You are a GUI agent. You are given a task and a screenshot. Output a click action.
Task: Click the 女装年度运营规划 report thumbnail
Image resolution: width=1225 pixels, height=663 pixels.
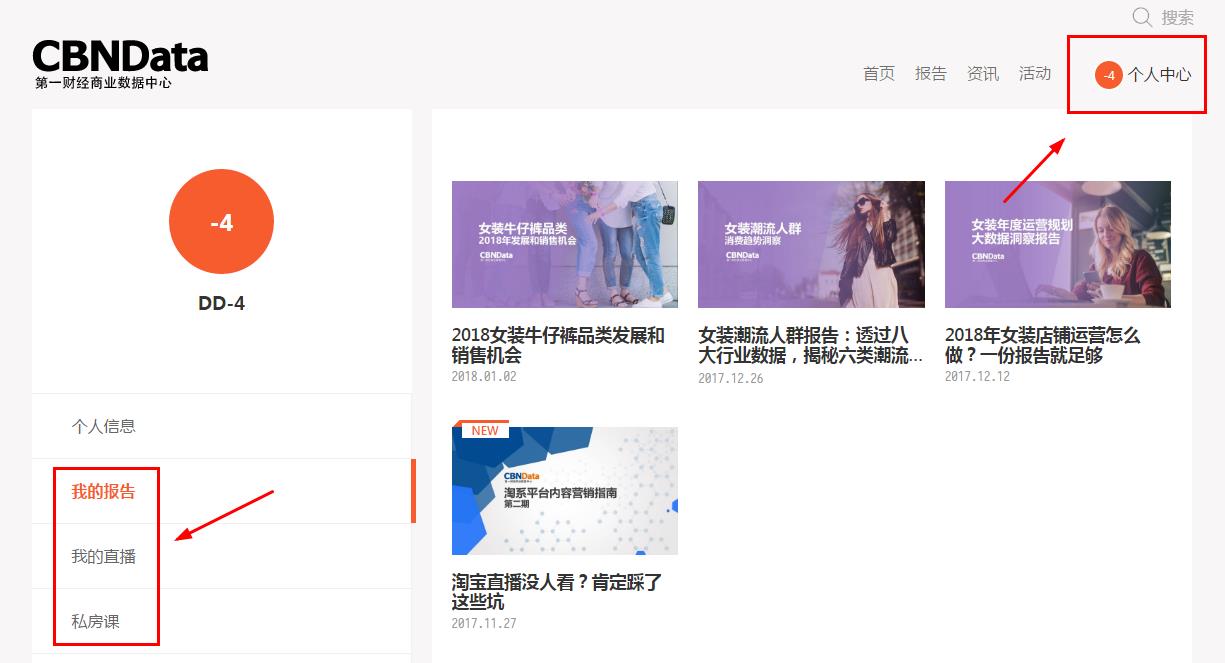[x=1057, y=244]
